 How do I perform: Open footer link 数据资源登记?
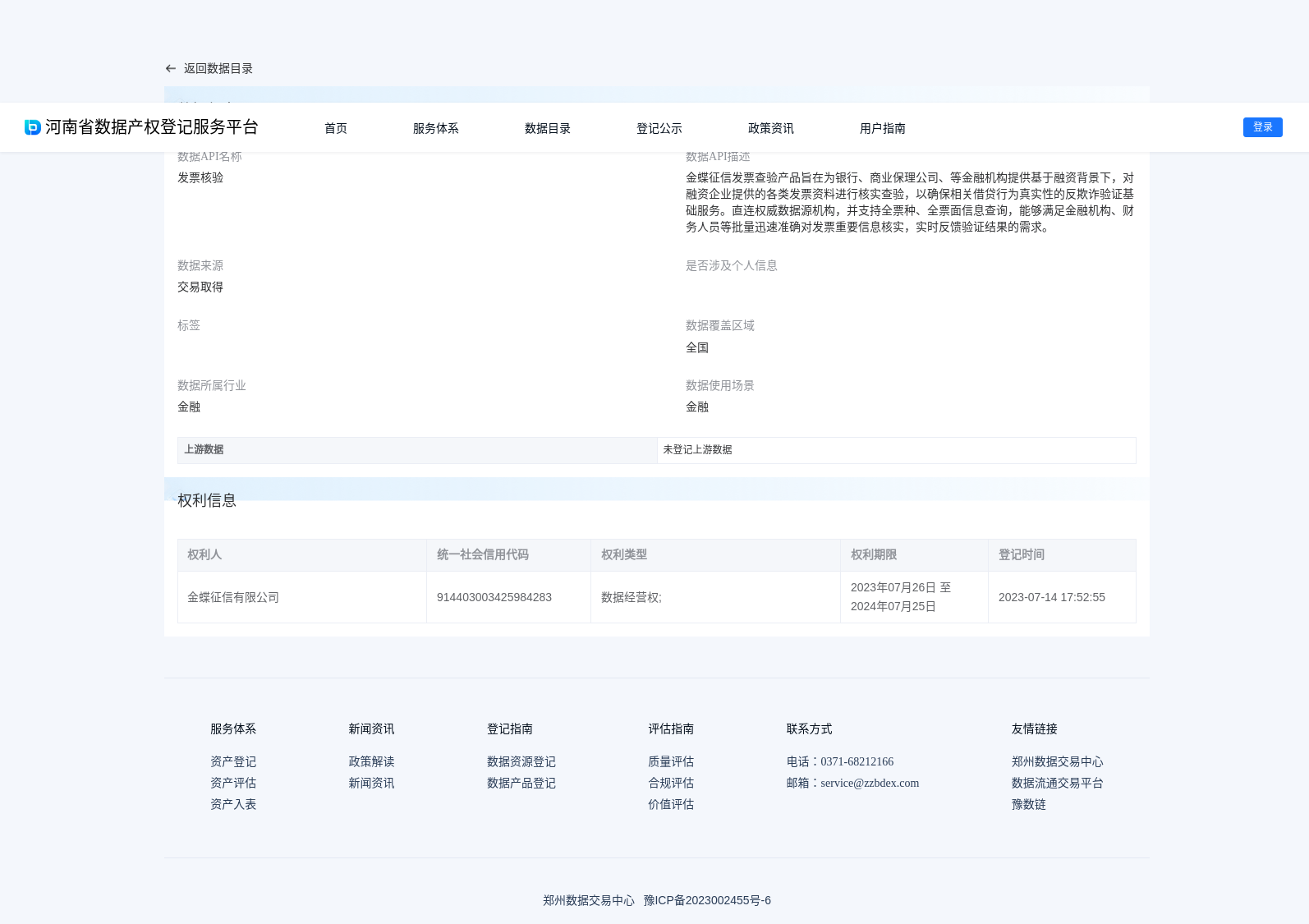pyautogui.click(x=521, y=762)
